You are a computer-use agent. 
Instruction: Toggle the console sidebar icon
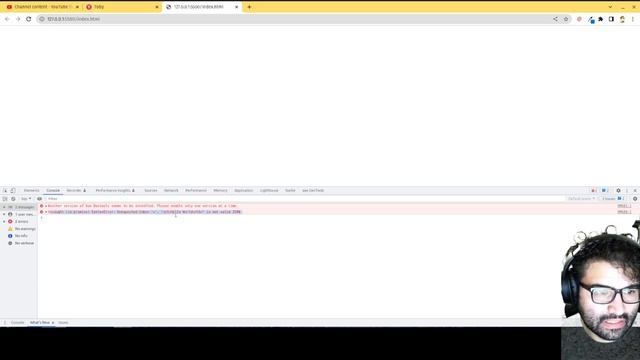click(5, 199)
